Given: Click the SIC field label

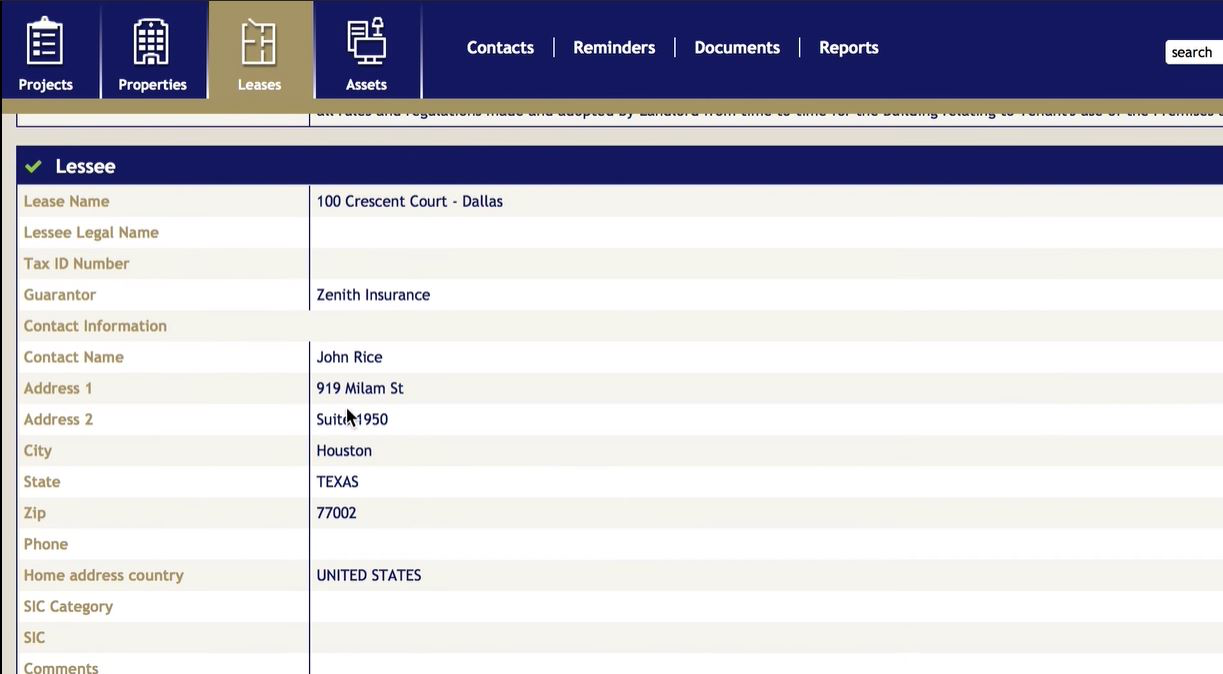Looking at the screenshot, I should point(34,638).
